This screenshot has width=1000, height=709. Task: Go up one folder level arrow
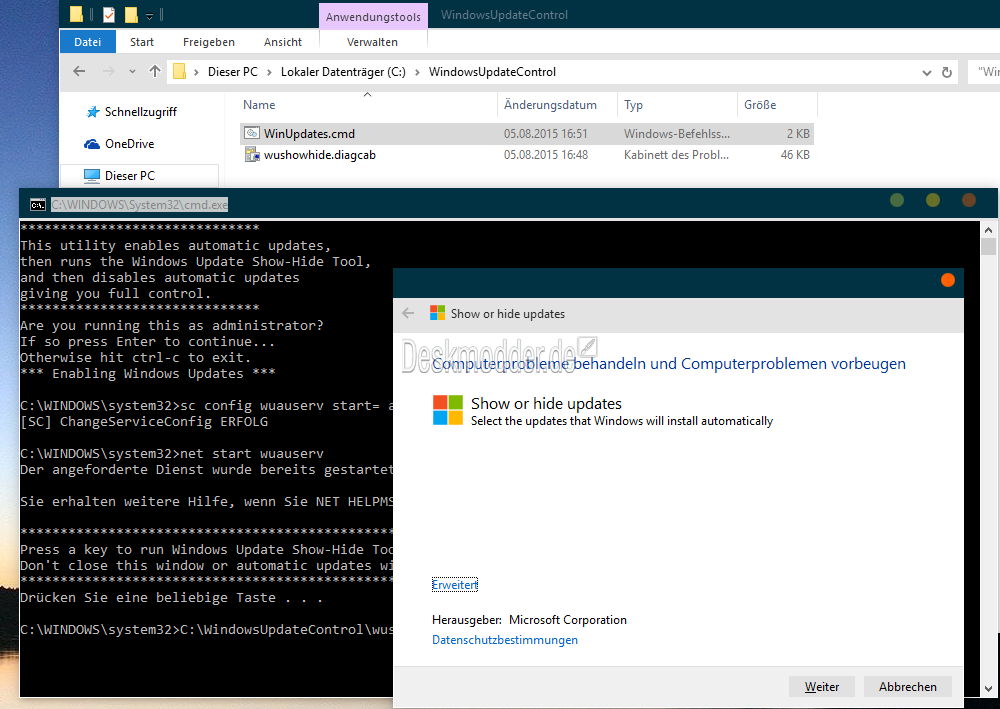(155, 71)
